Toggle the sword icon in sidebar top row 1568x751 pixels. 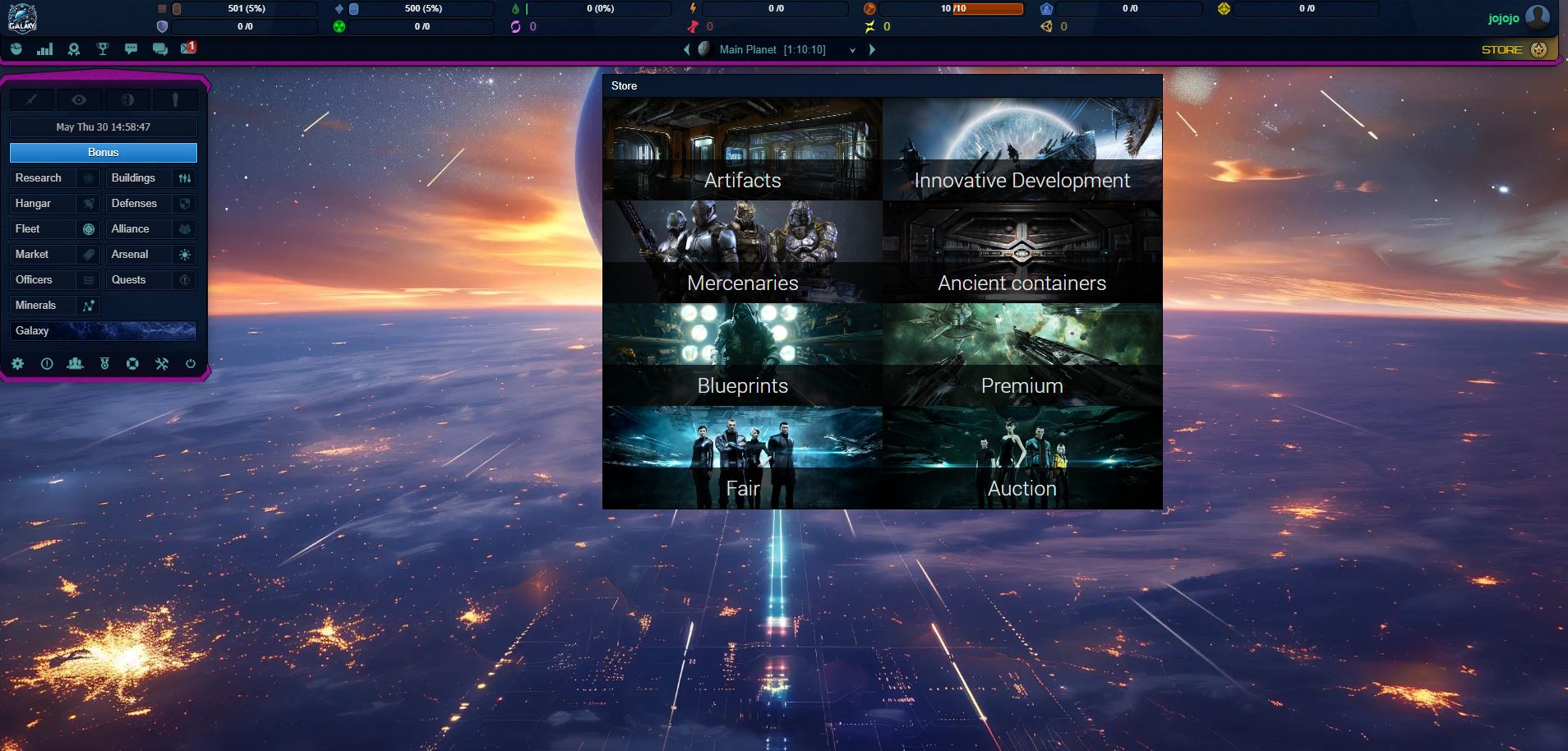click(x=31, y=100)
